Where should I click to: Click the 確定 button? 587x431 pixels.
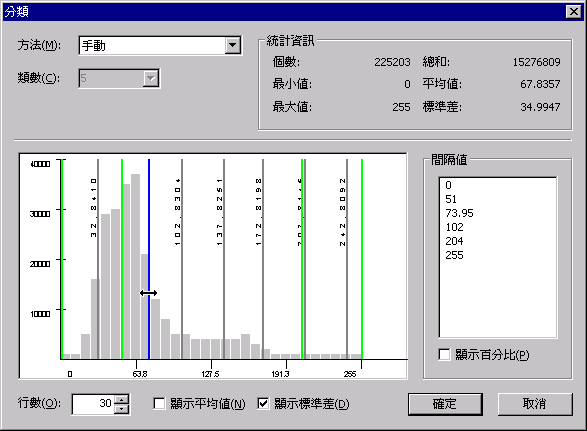click(x=445, y=404)
